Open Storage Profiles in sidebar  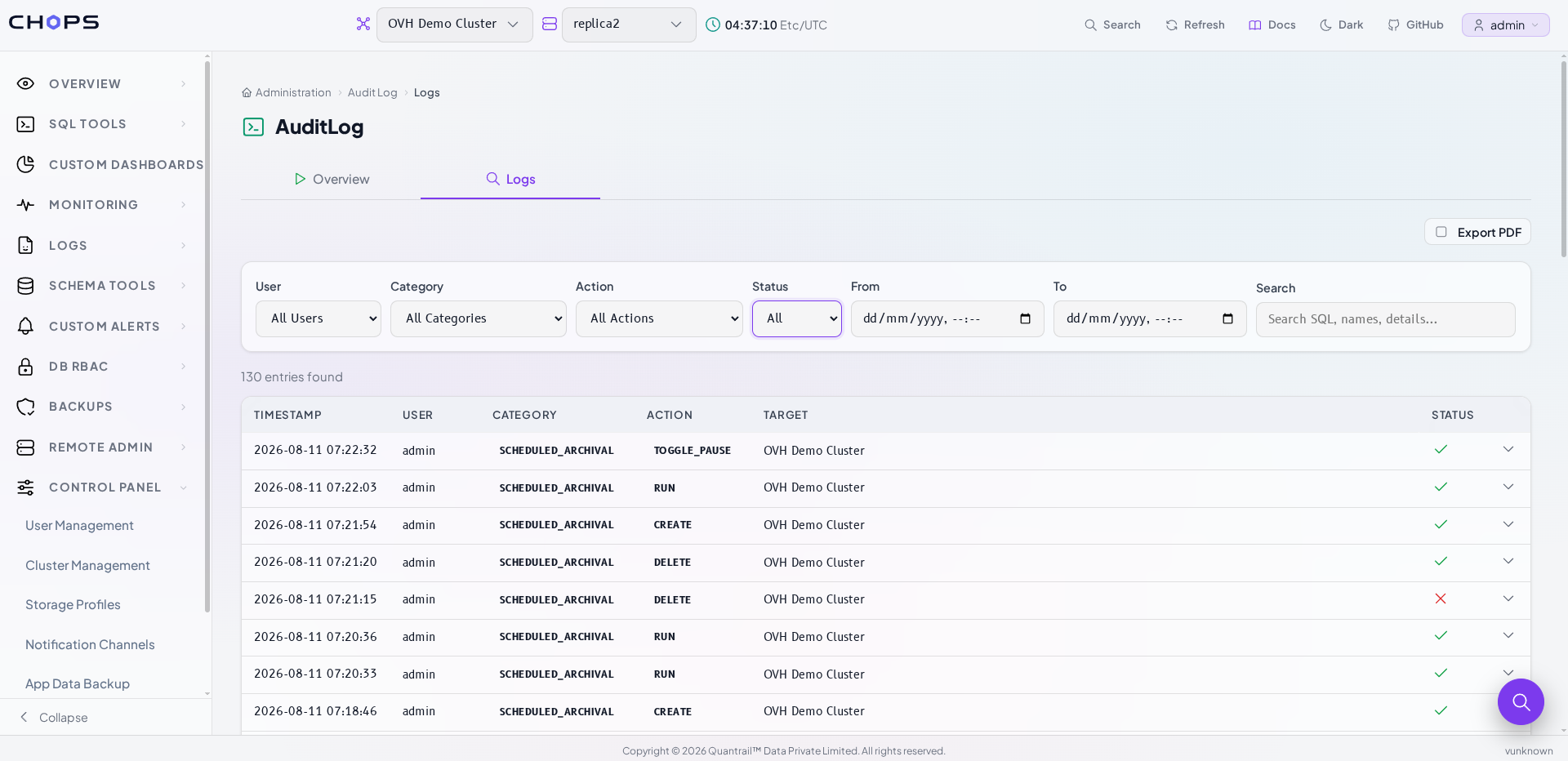(x=73, y=605)
